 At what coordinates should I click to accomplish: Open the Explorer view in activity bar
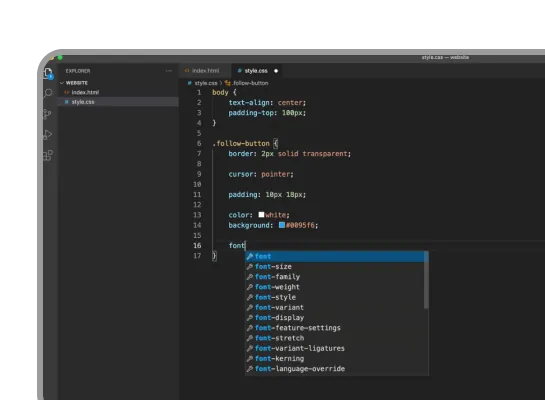tap(48, 73)
